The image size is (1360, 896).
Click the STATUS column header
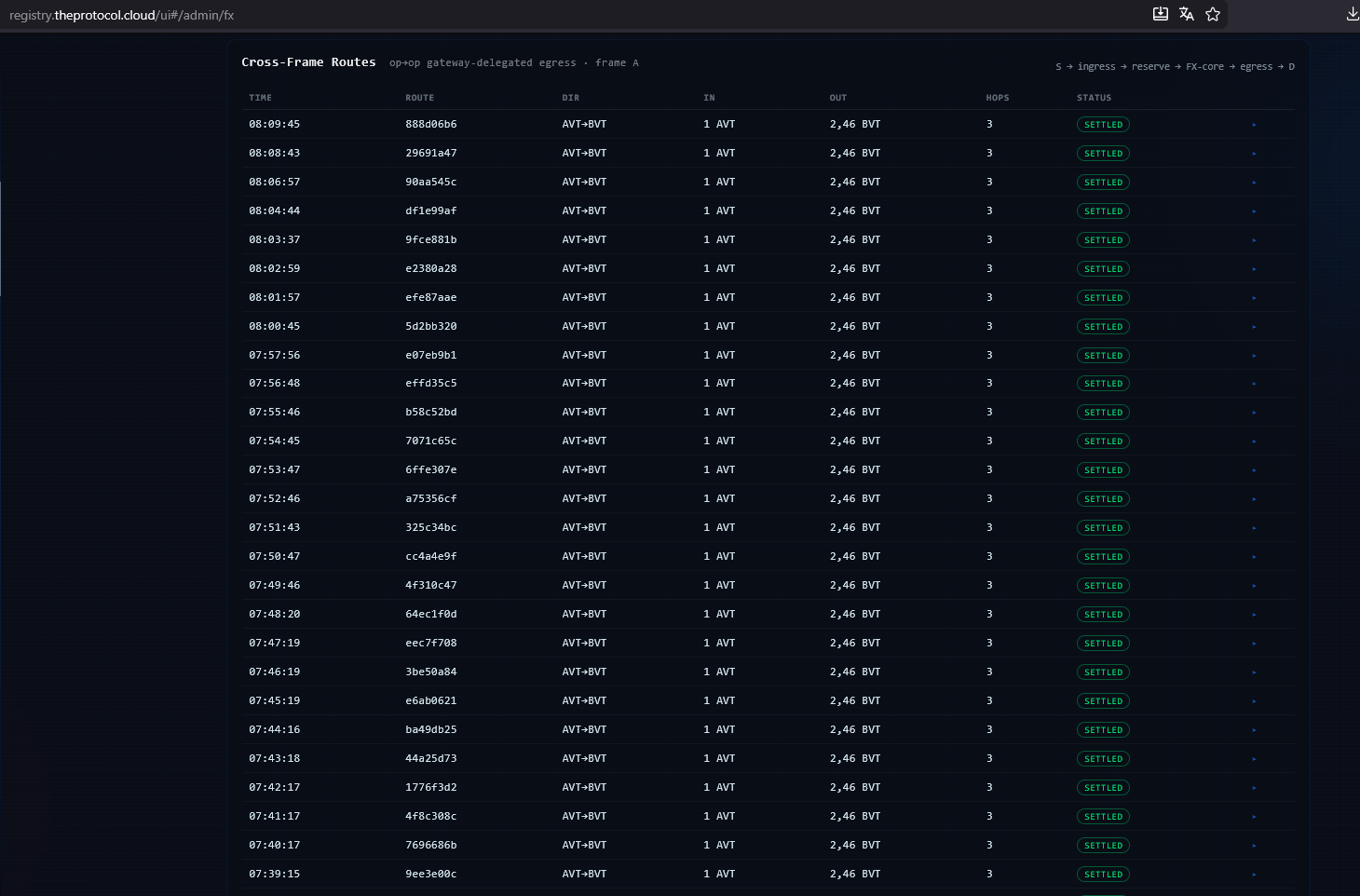click(1094, 98)
